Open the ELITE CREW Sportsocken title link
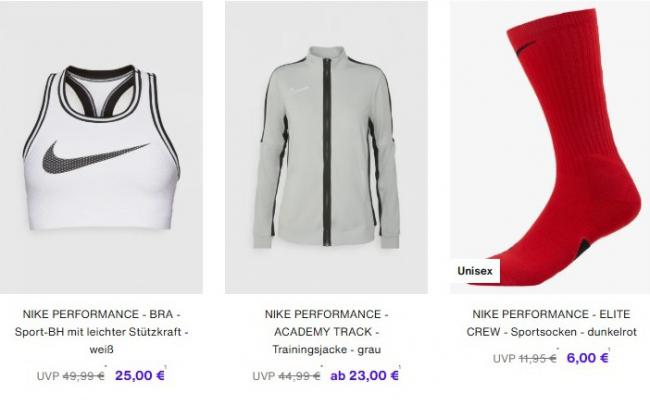 click(551, 323)
